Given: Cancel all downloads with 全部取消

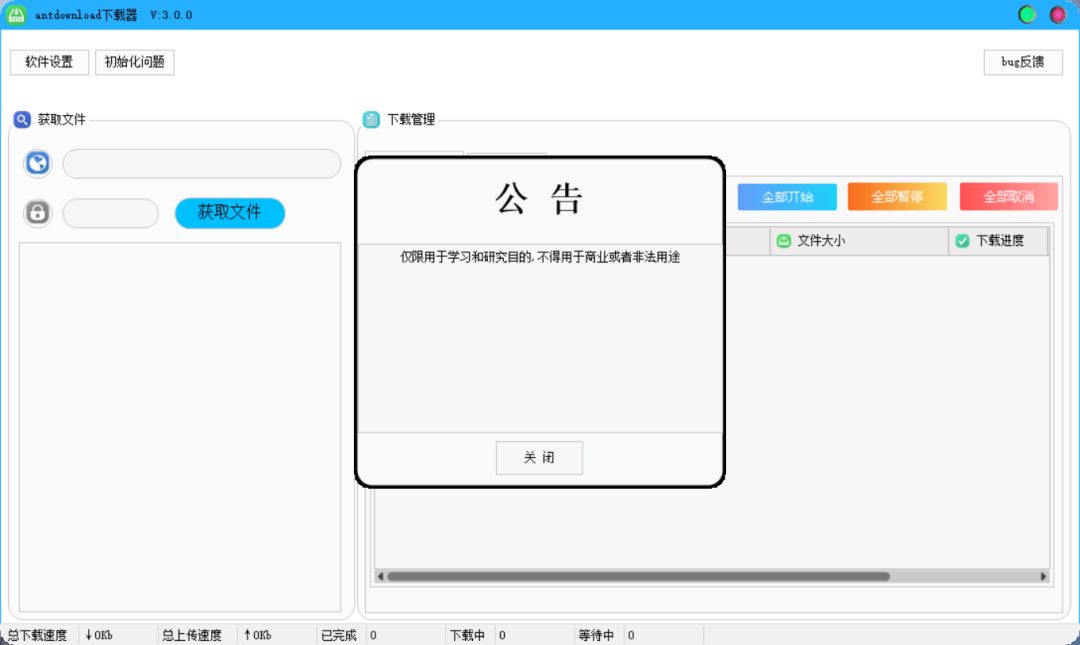Looking at the screenshot, I should (1008, 197).
